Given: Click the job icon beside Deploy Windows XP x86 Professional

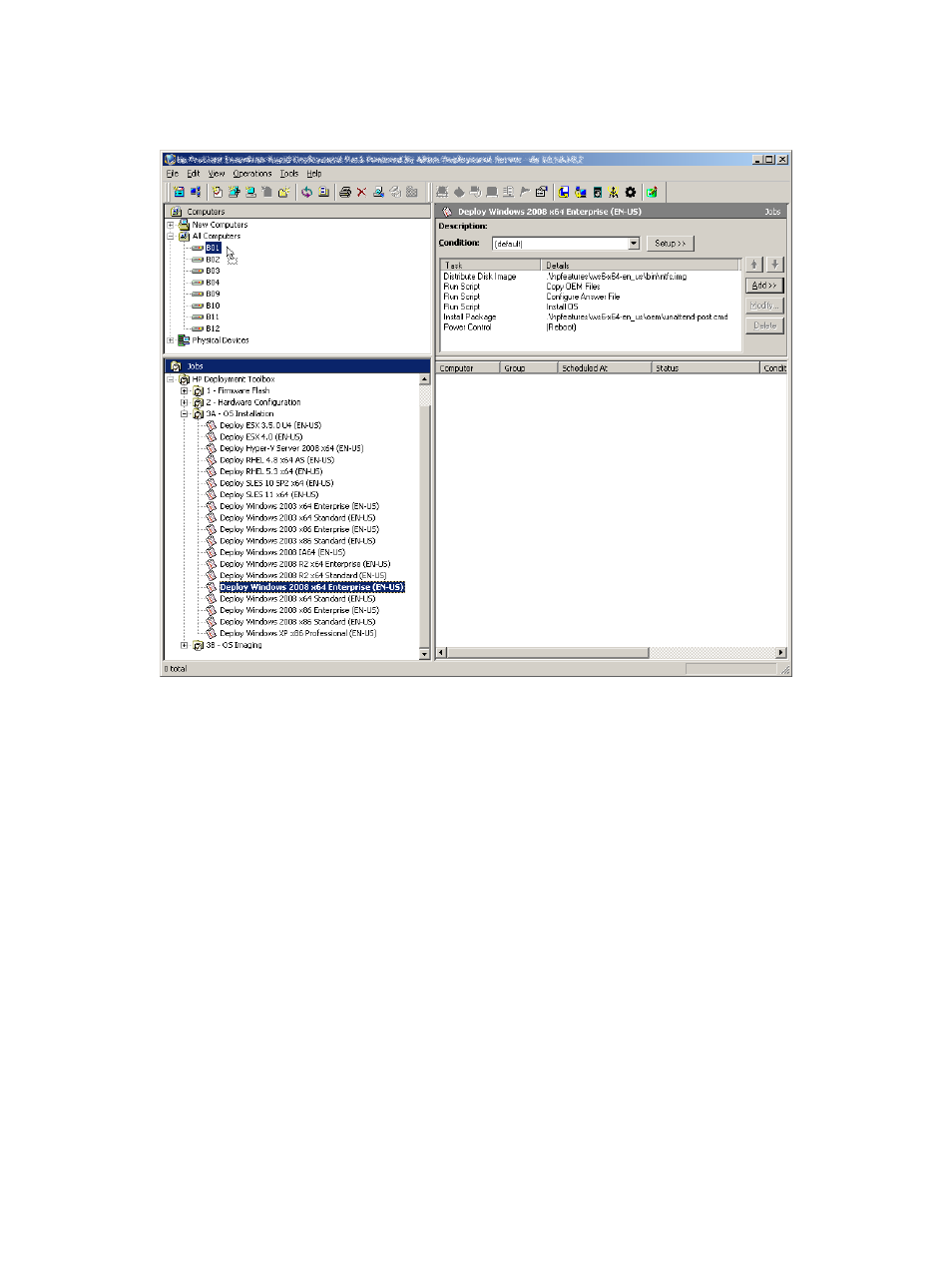Looking at the screenshot, I should point(212,633).
